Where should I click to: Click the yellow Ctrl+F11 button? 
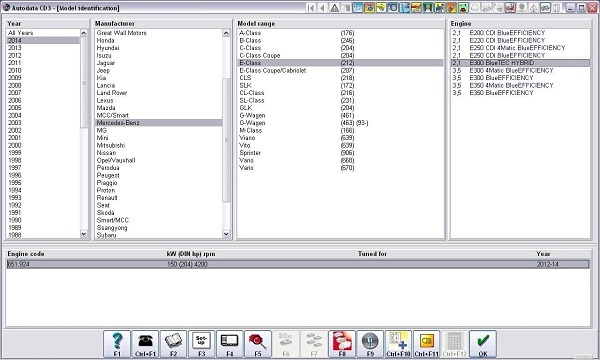point(426,344)
